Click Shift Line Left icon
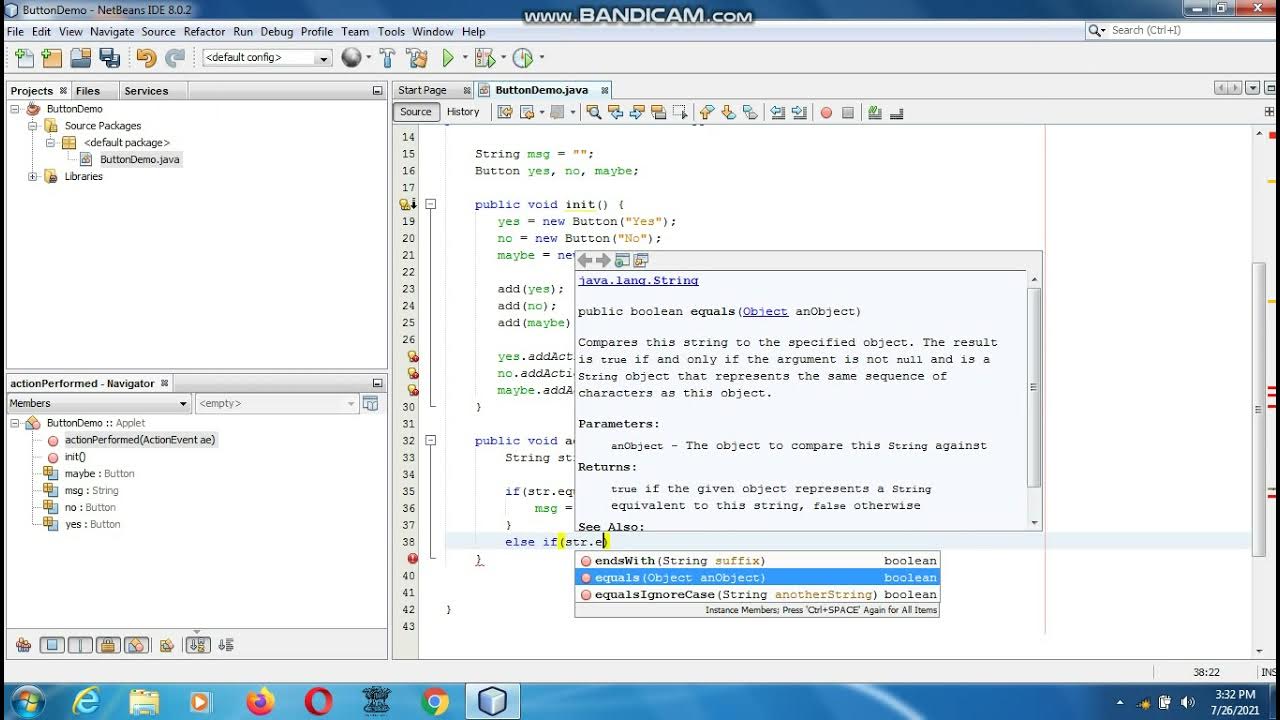The width and height of the screenshot is (1280, 720). [x=777, y=112]
